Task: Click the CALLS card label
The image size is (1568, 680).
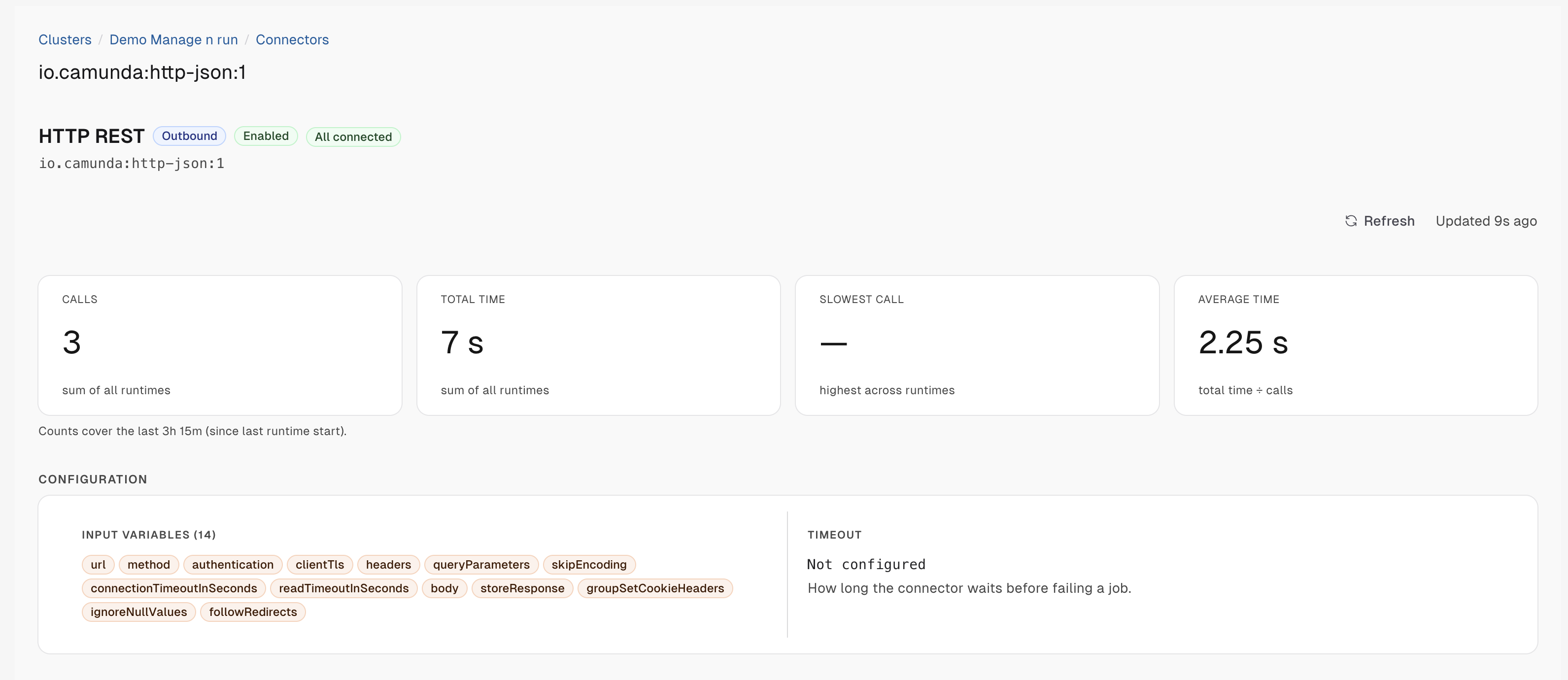Action: point(80,299)
